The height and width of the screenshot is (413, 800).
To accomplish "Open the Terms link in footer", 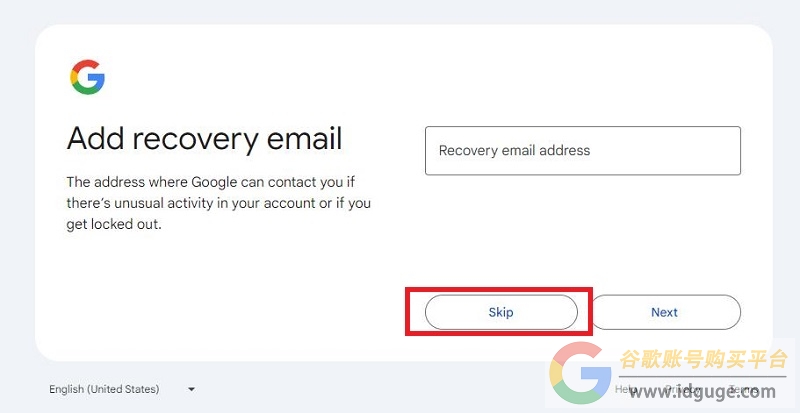I will (x=743, y=389).
